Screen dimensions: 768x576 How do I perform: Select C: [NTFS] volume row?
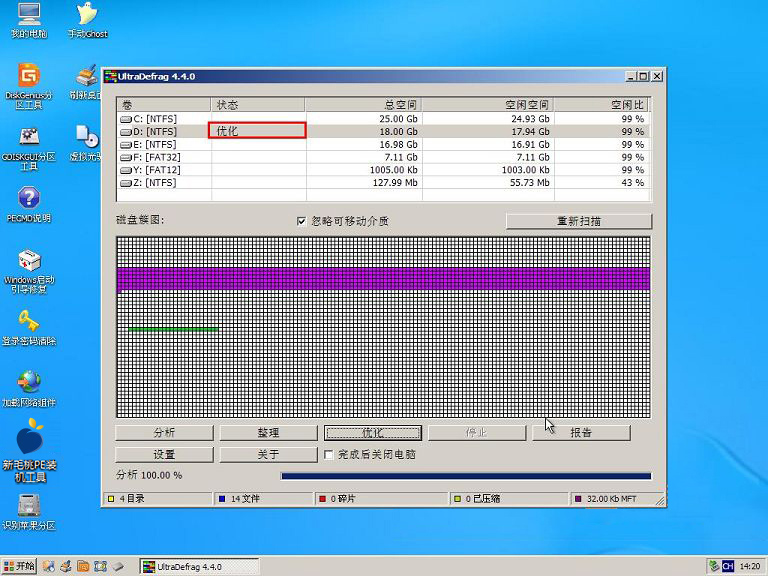pos(383,119)
